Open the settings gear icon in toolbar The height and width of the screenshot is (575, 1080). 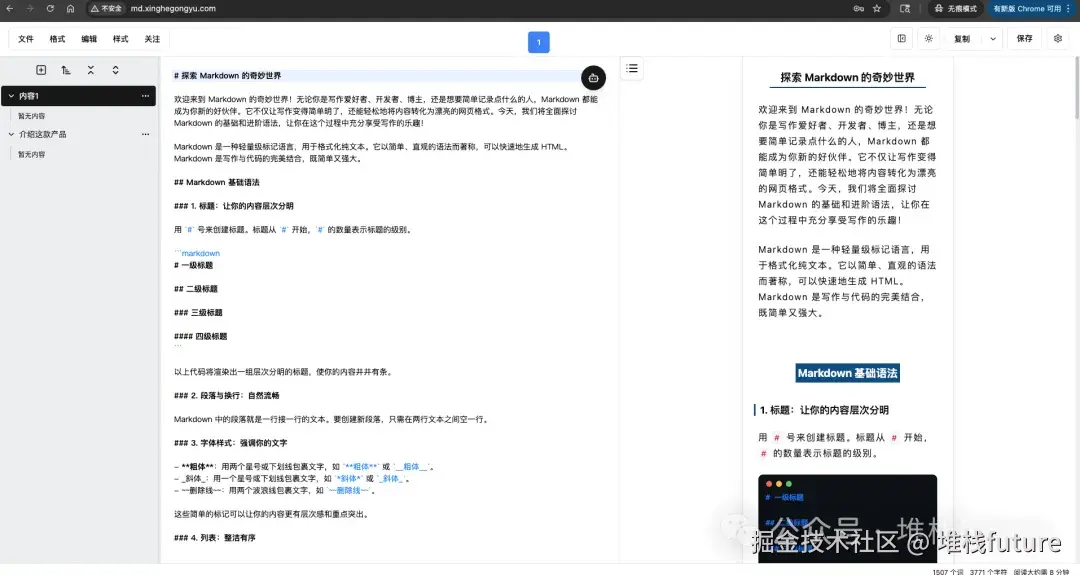pyautogui.click(x=1058, y=39)
